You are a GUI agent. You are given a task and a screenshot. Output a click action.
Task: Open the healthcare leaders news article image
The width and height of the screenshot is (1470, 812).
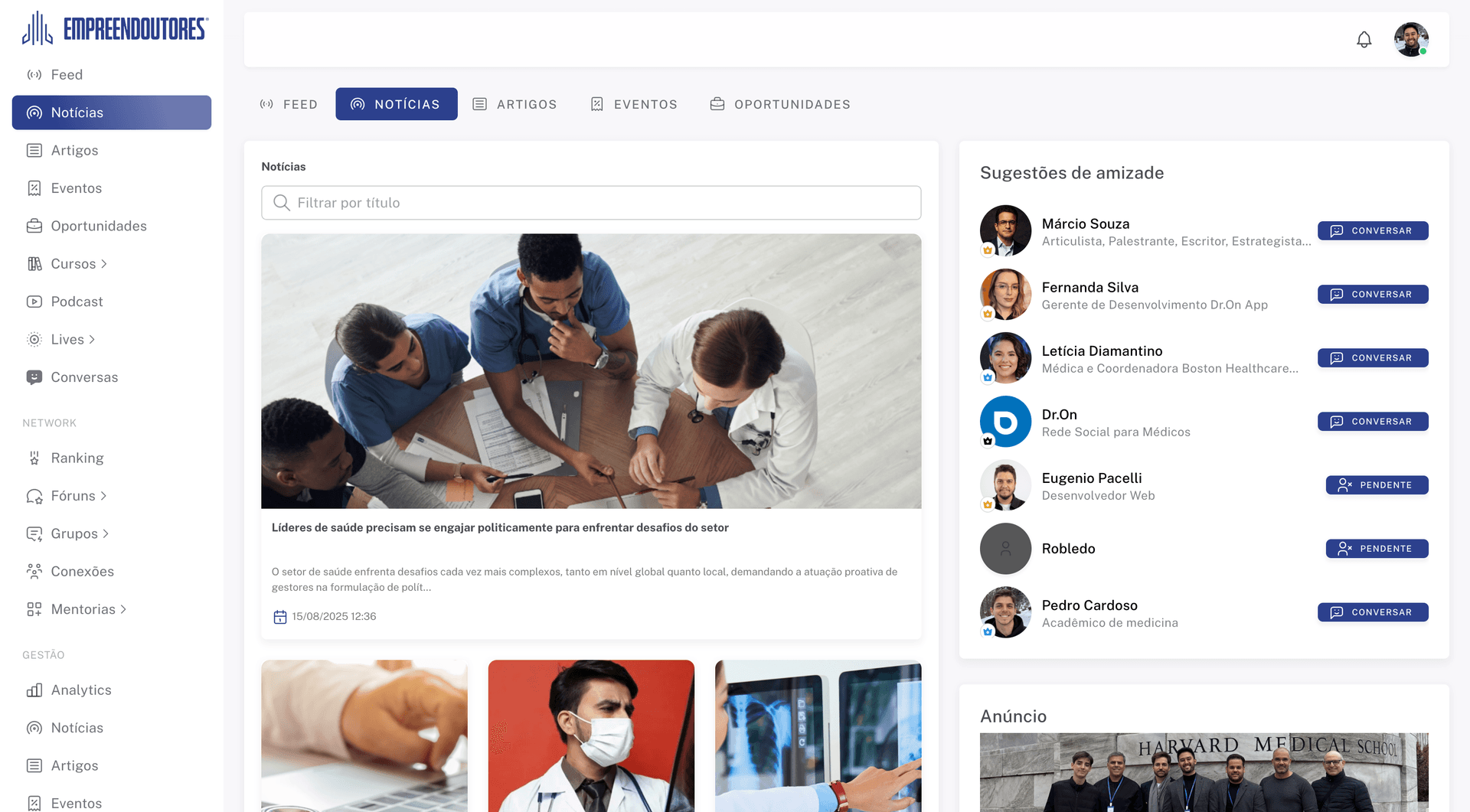pyautogui.click(x=591, y=371)
